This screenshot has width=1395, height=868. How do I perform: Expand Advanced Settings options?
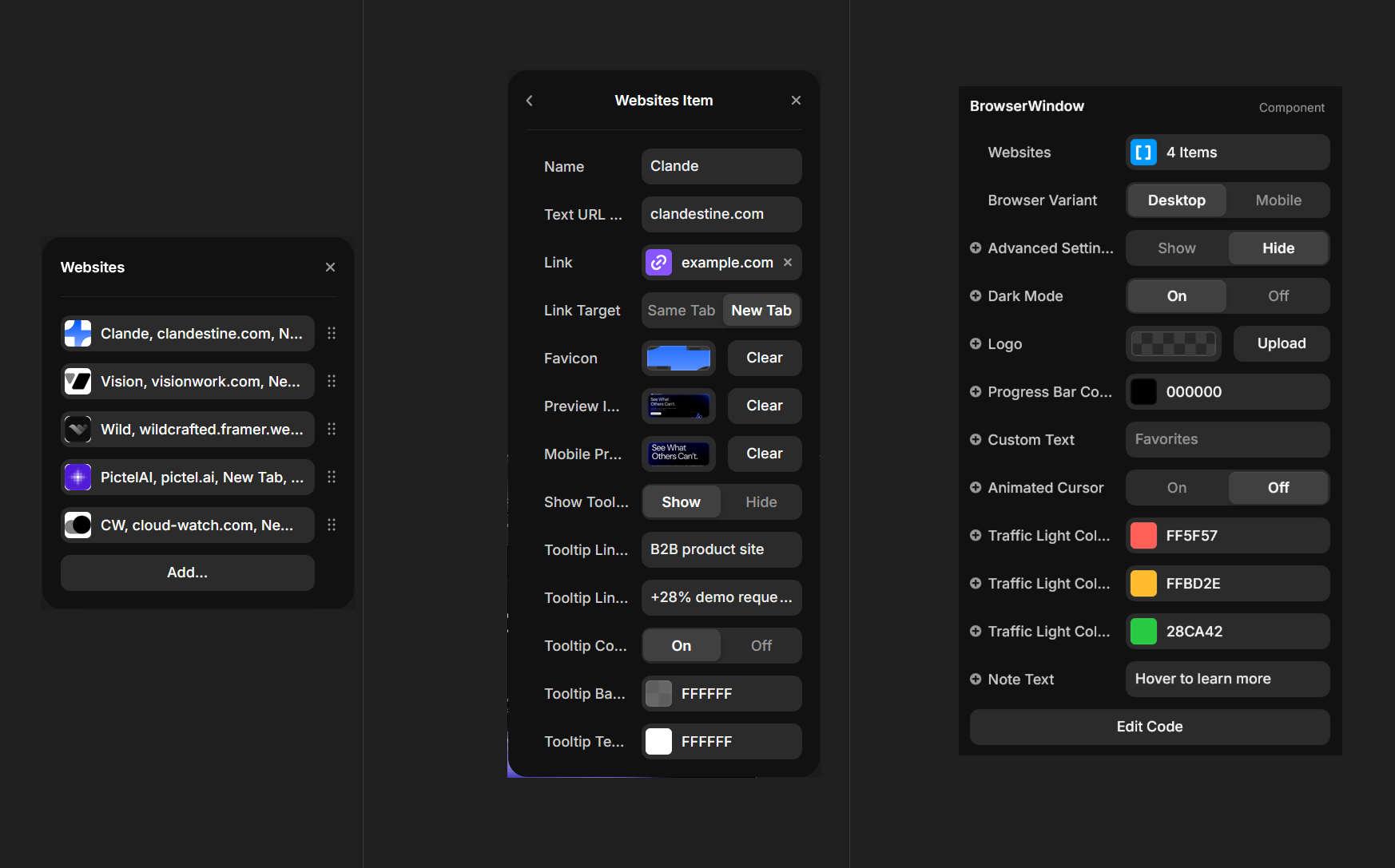click(x=976, y=248)
